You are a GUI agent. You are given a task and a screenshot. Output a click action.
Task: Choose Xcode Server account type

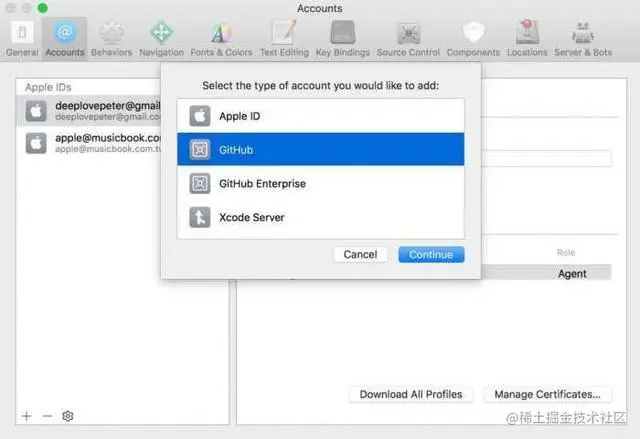point(321,217)
